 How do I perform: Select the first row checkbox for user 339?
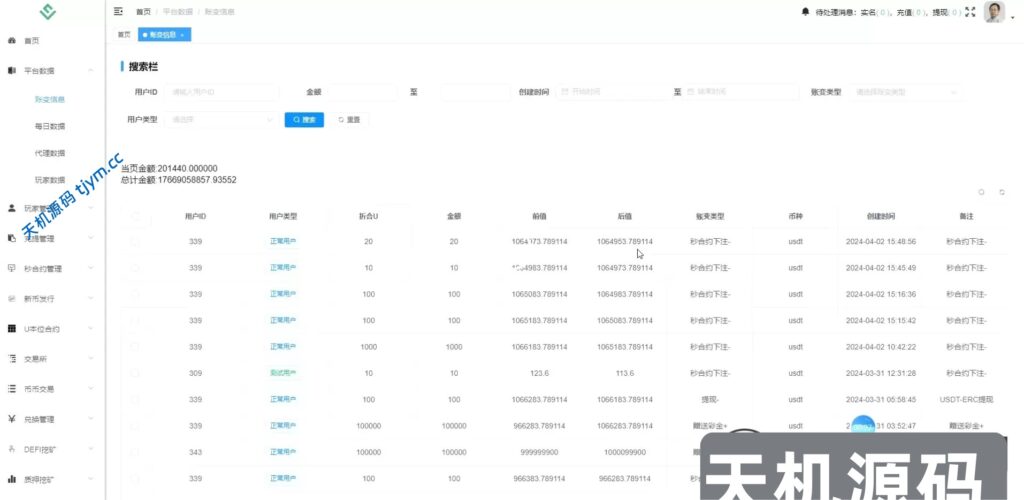(135, 241)
